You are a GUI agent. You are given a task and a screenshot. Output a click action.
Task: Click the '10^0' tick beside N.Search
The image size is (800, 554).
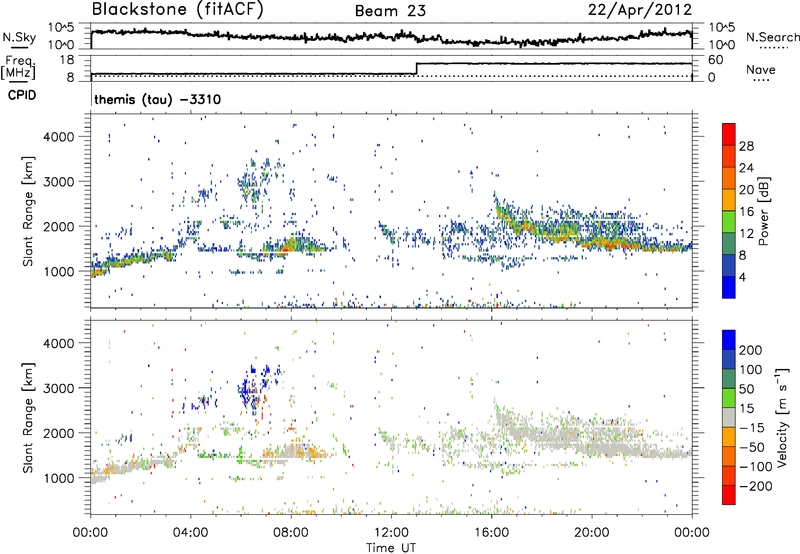(721, 45)
